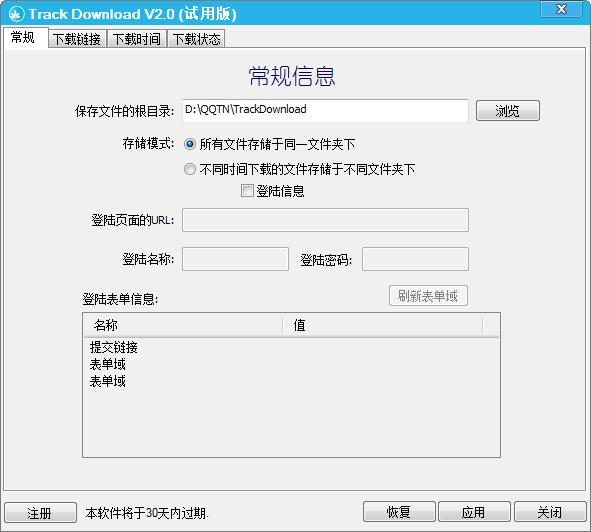The height and width of the screenshot is (532, 591).
Task: Click the 本软件将于30天内过期 trial notice text
Action: coord(147,513)
